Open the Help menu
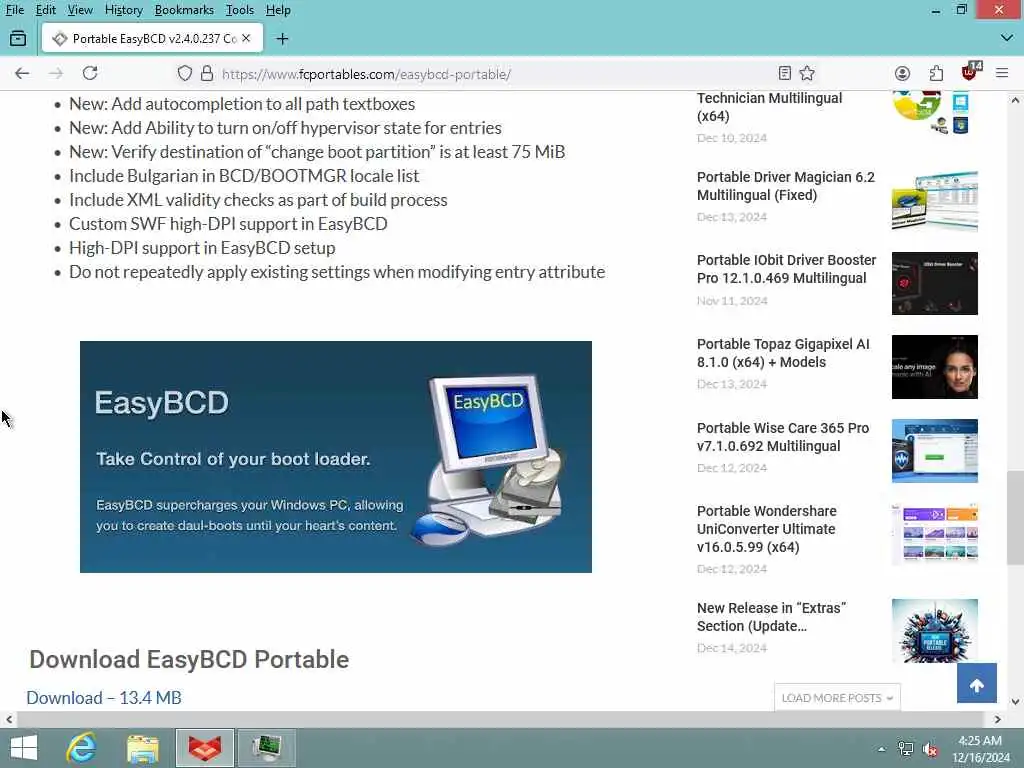 [x=278, y=10]
